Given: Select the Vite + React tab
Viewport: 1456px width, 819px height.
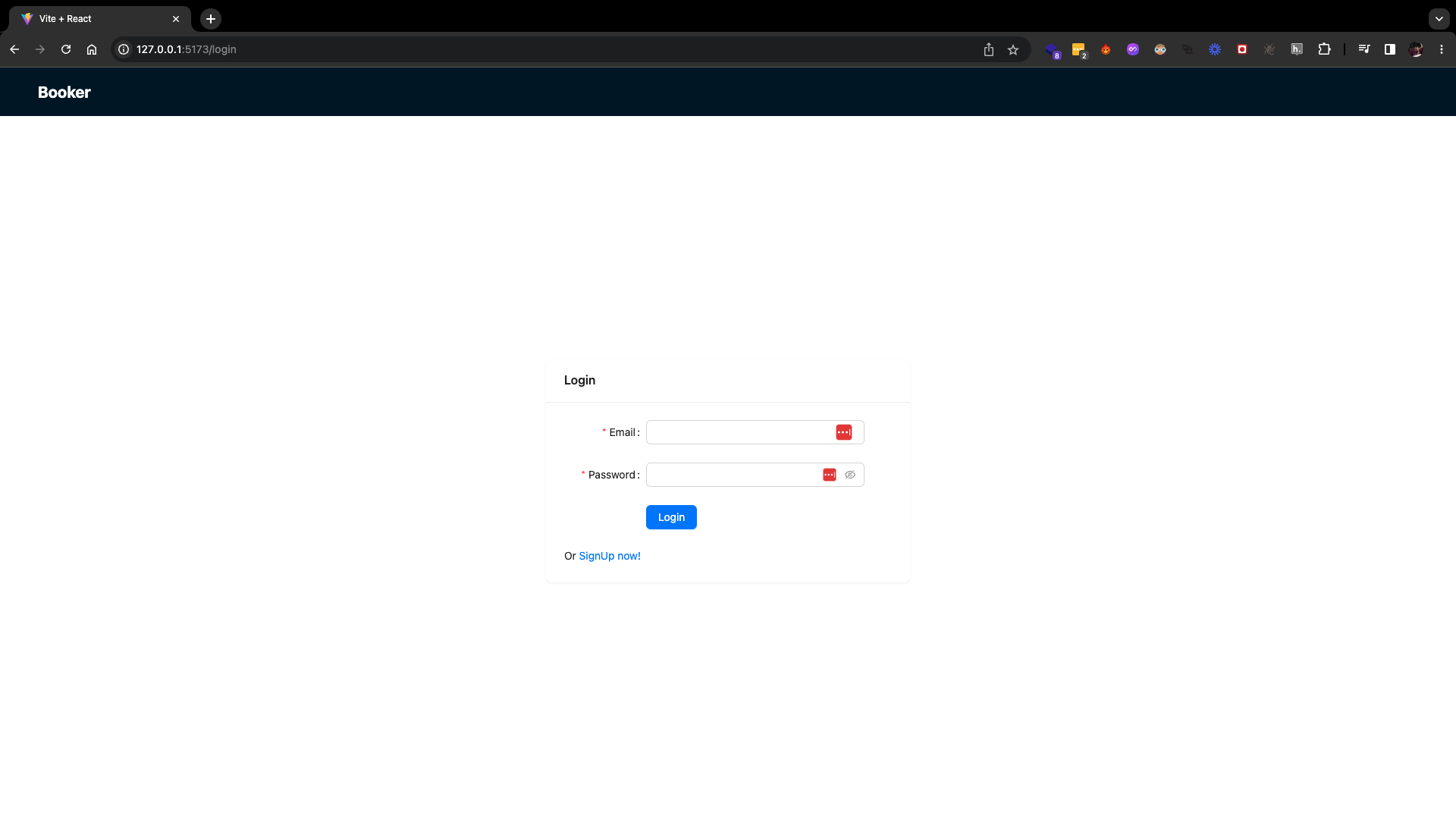Looking at the screenshot, I should (91, 19).
